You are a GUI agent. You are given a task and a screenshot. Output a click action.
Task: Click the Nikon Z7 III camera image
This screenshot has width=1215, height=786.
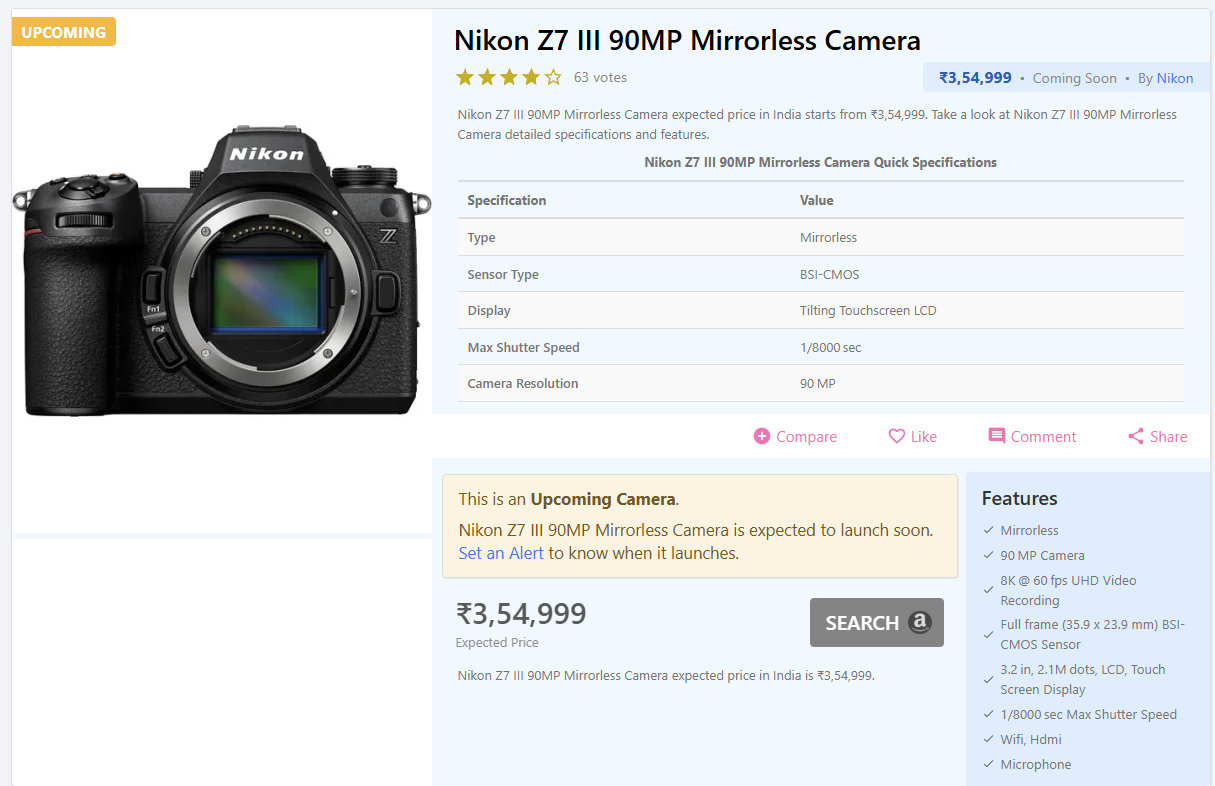[222, 270]
